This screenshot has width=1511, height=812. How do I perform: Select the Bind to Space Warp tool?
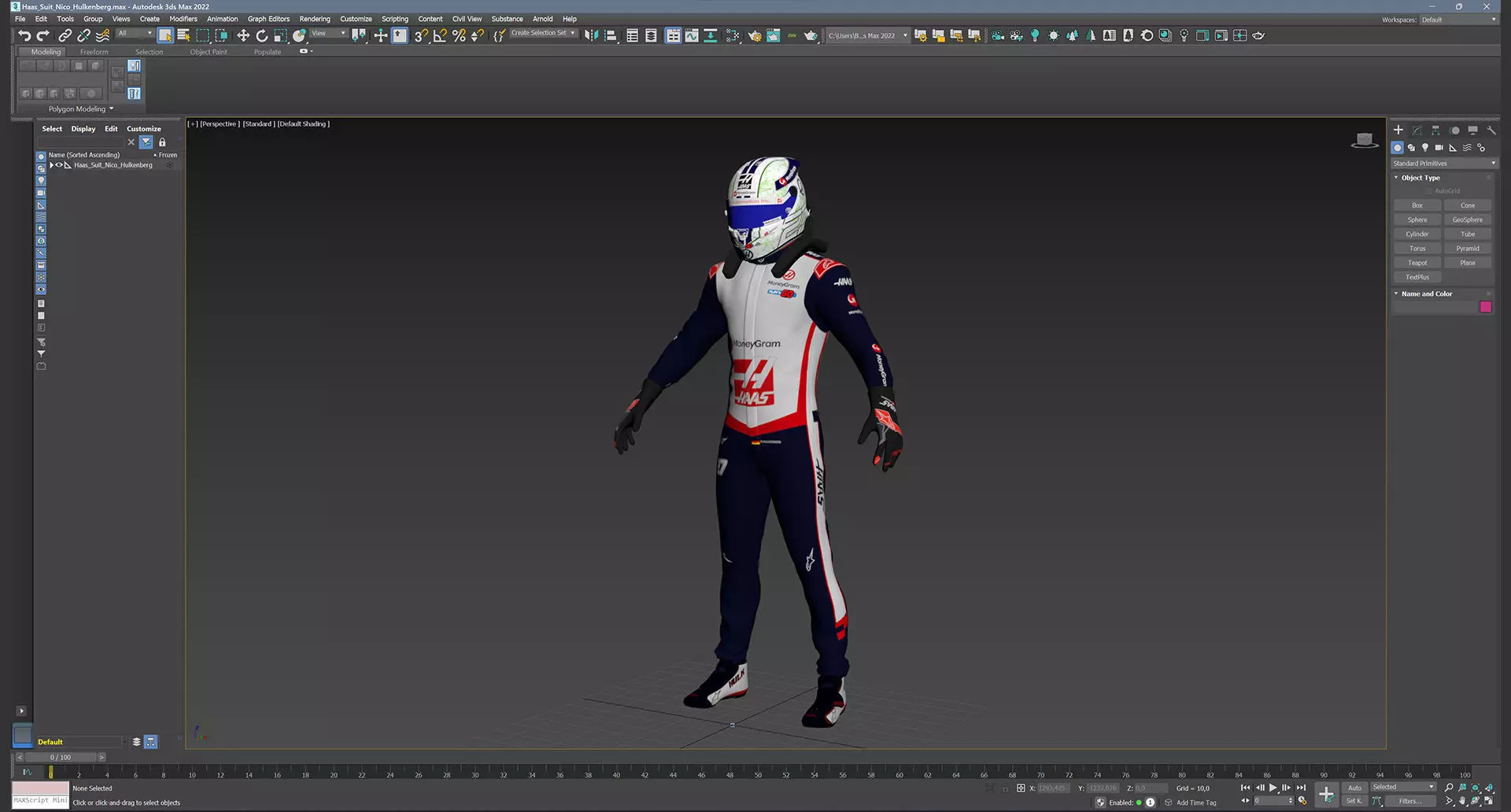tap(102, 35)
